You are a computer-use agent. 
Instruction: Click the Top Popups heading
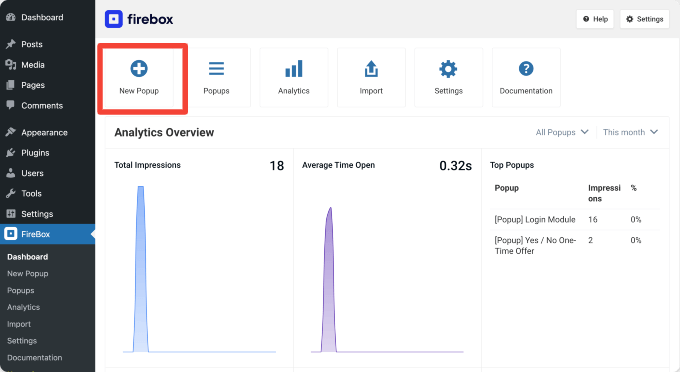pyautogui.click(x=512, y=165)
